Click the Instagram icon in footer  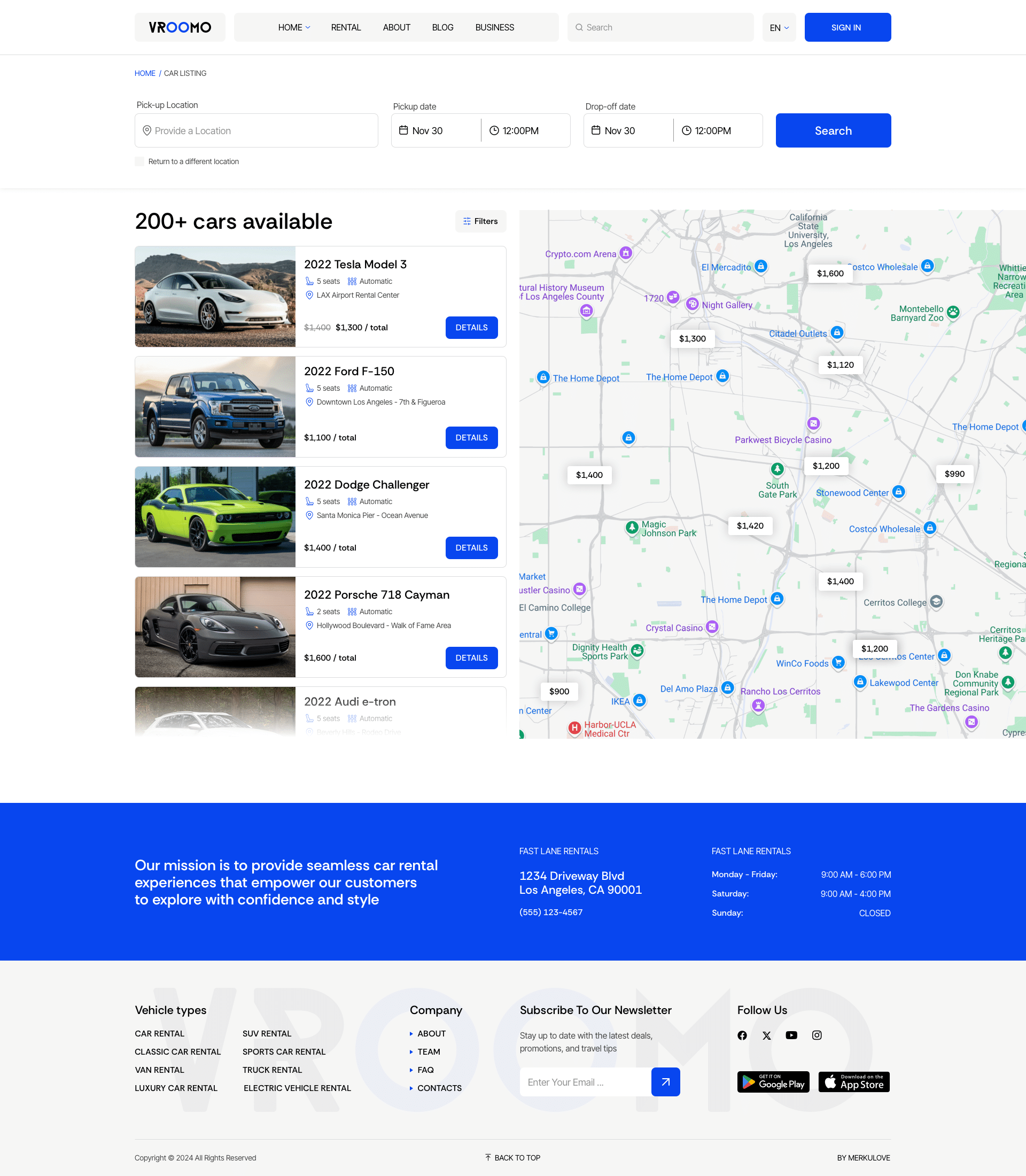click(x=817, y=1035)
